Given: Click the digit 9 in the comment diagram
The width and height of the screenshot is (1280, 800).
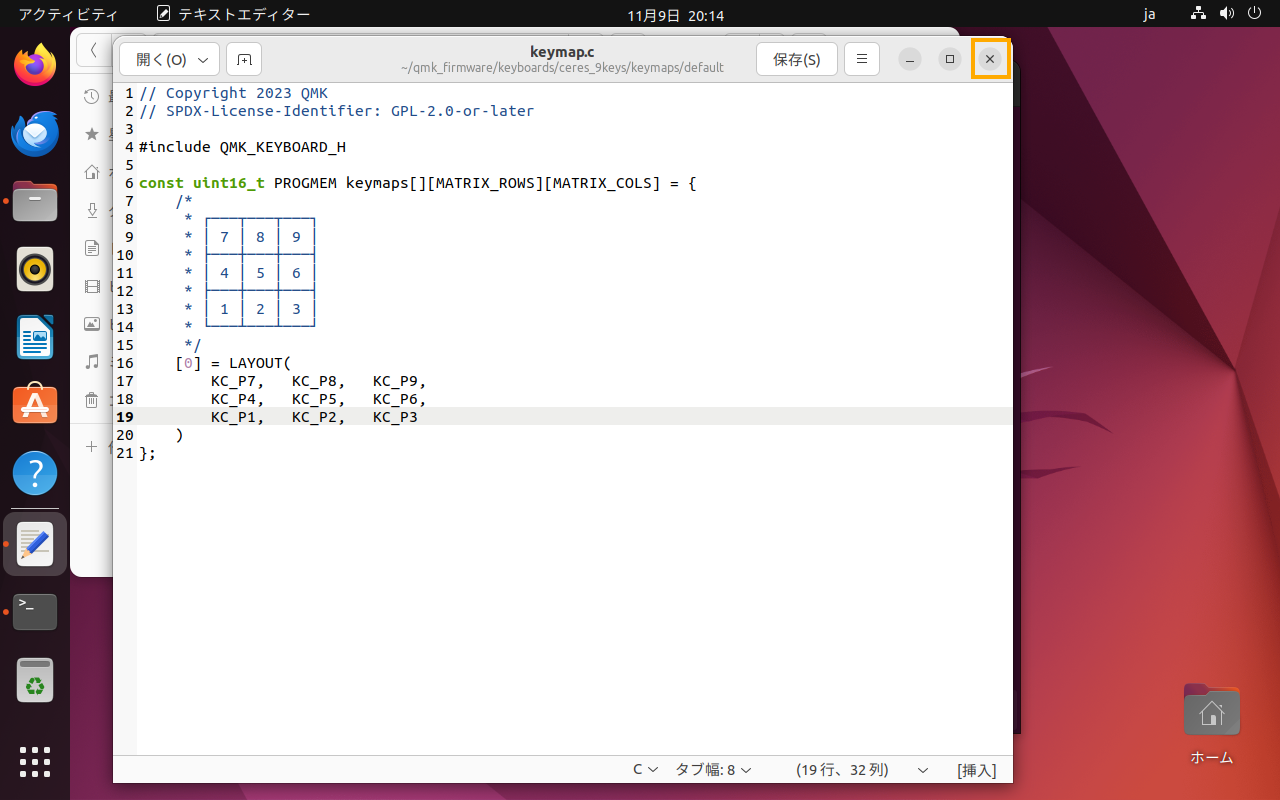Looking at the screenshot, I should [296, 237].
